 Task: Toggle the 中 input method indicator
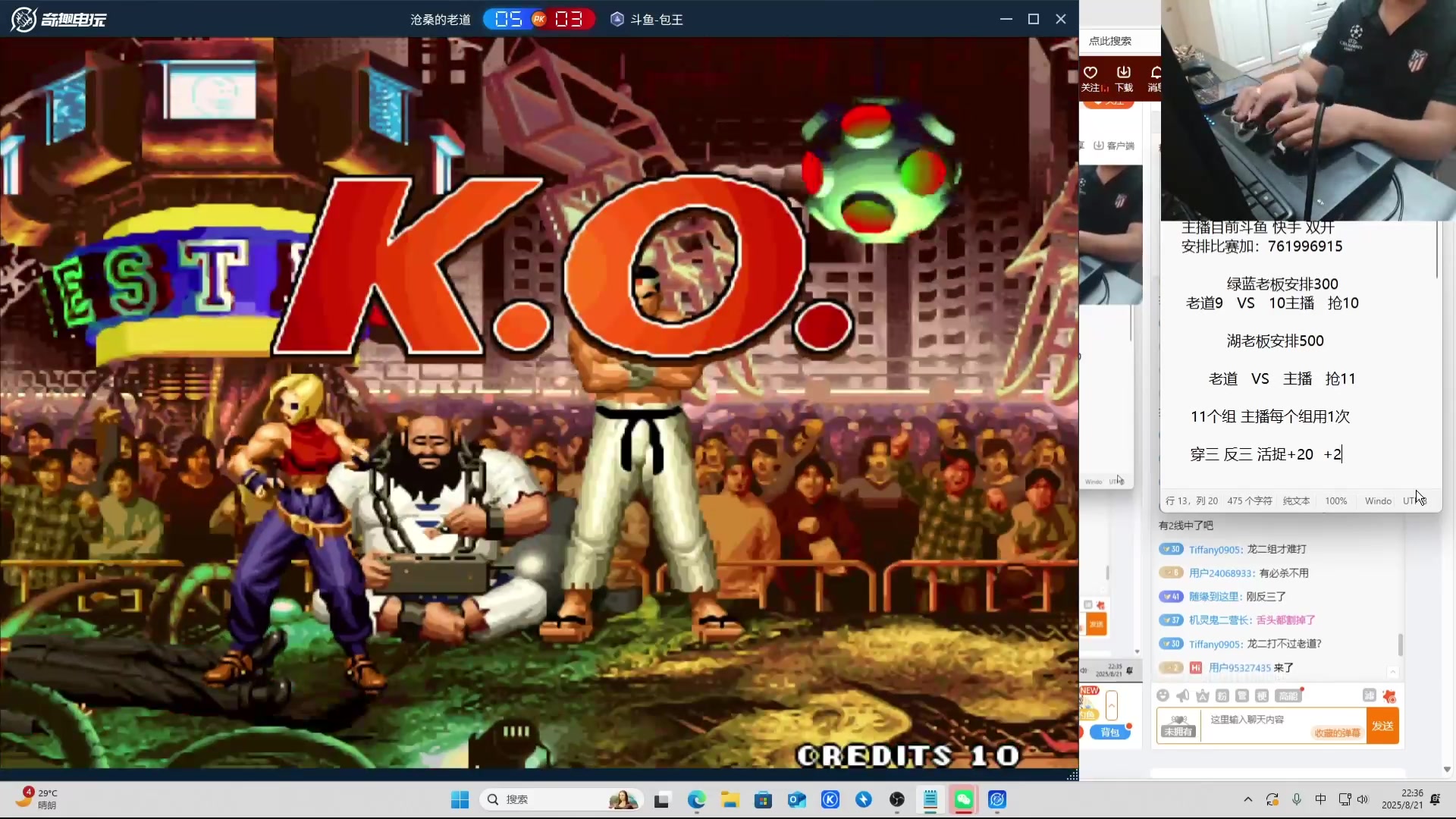(x=1320, y=799)
